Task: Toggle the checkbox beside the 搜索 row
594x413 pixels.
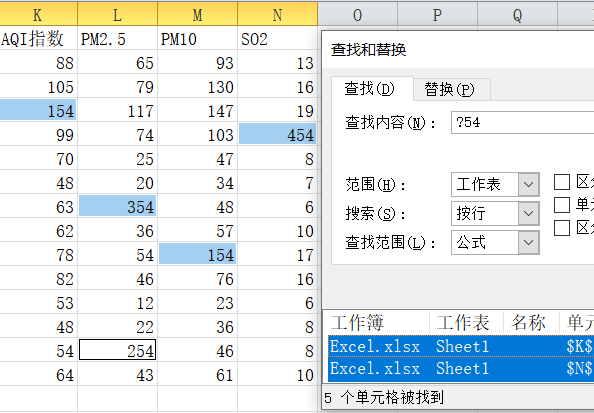Action: click(x=562, y=205)
